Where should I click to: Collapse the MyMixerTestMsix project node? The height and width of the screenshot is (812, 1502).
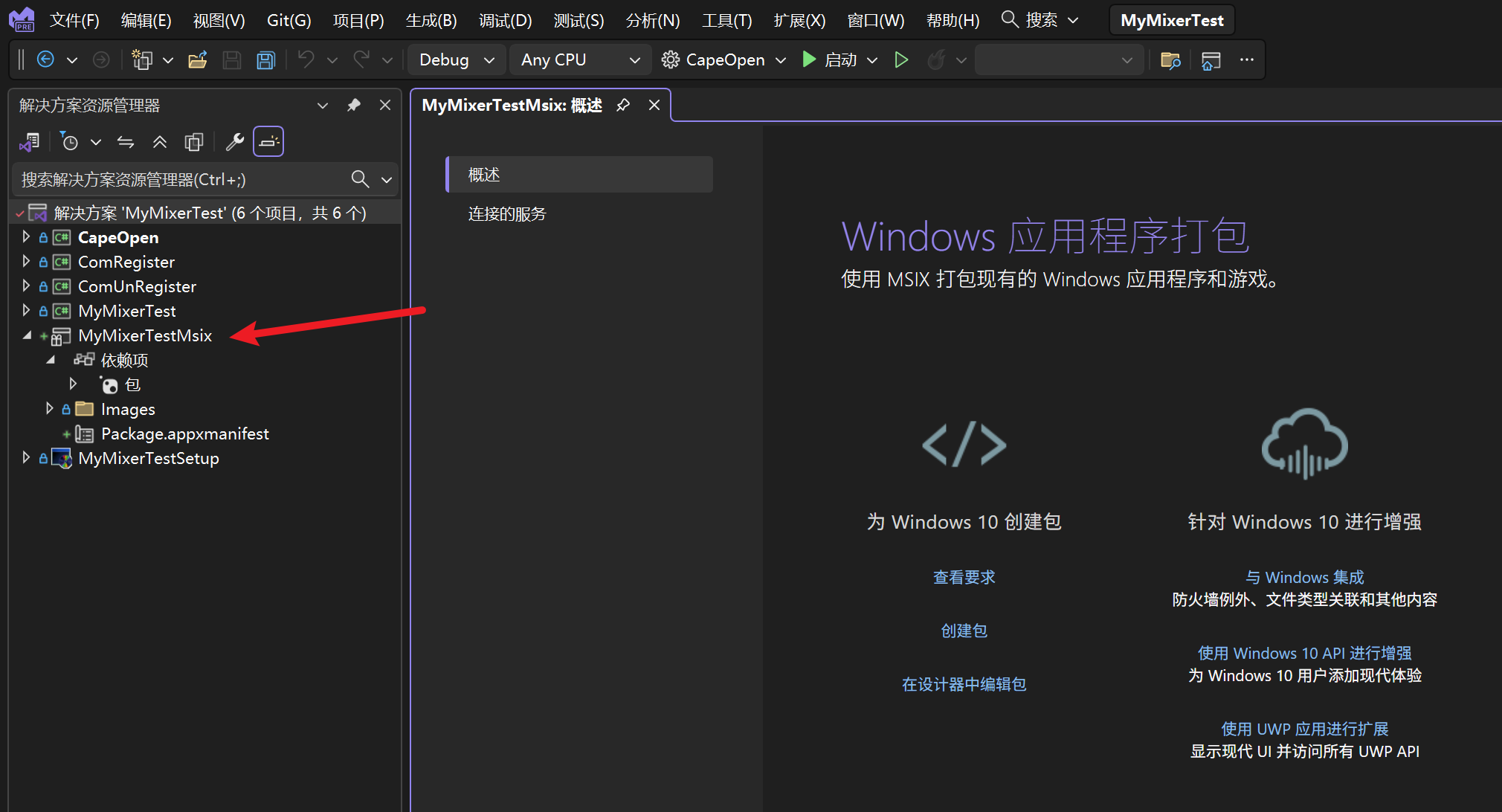coord(26,335)
